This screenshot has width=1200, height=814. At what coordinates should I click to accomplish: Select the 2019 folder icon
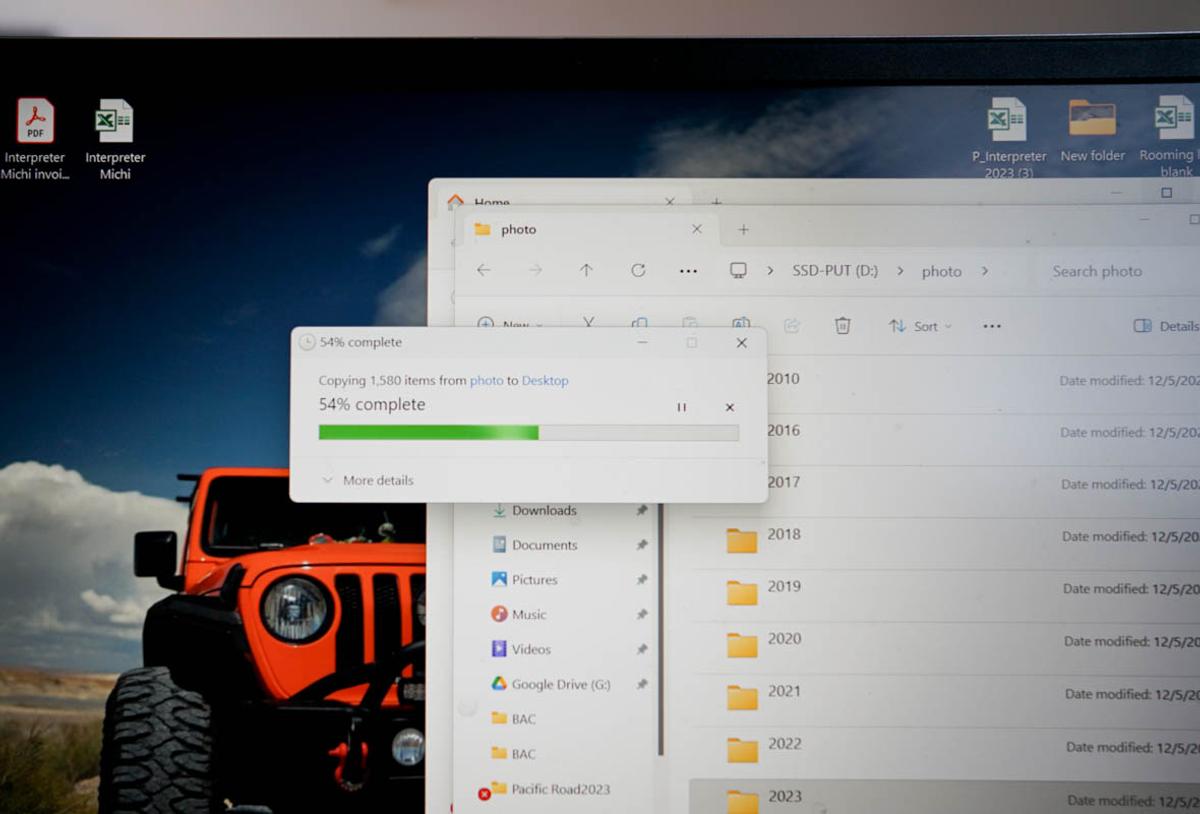(x=742, y=592)
